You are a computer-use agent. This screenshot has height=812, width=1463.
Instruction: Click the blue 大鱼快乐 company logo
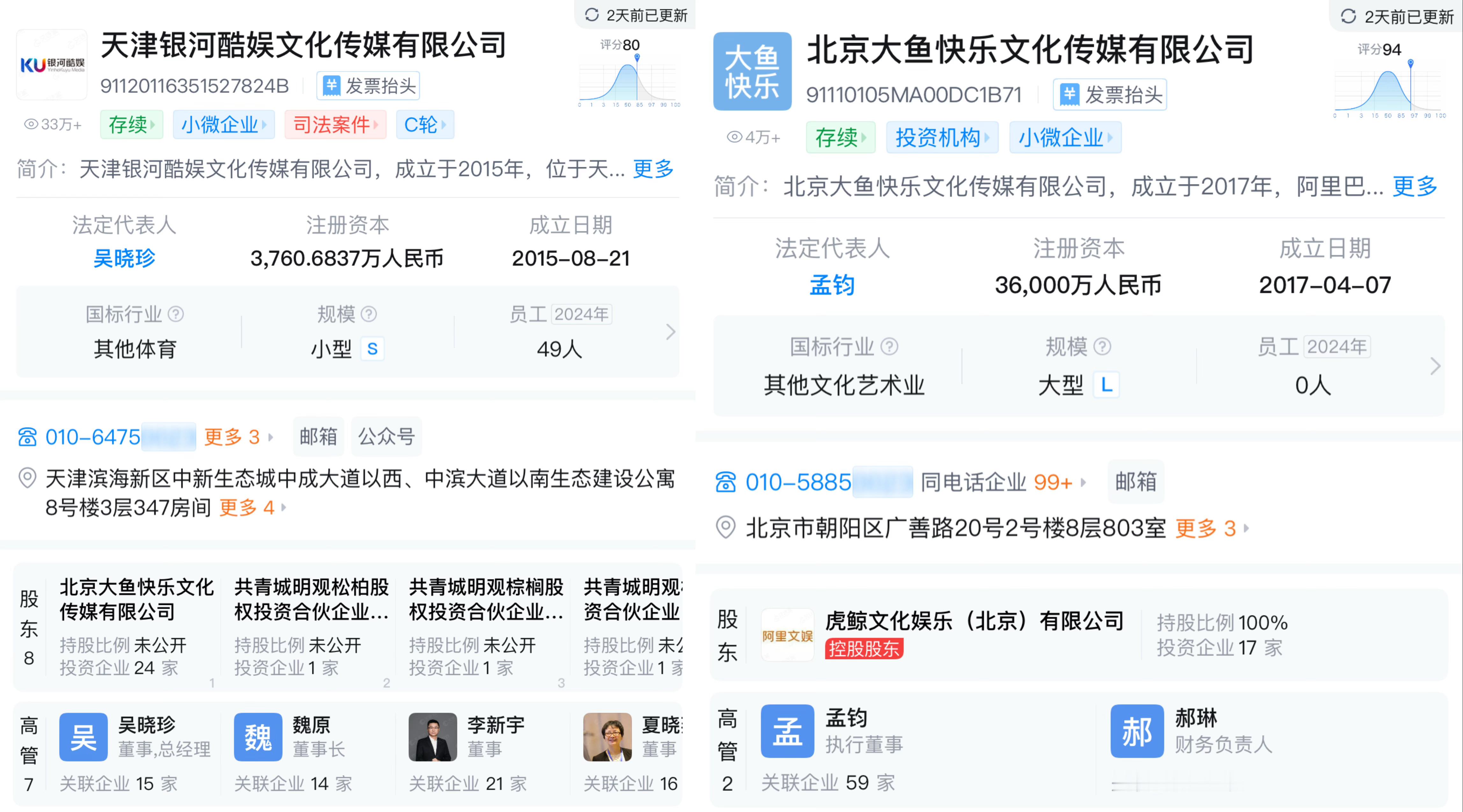click(x=752, y=71)
